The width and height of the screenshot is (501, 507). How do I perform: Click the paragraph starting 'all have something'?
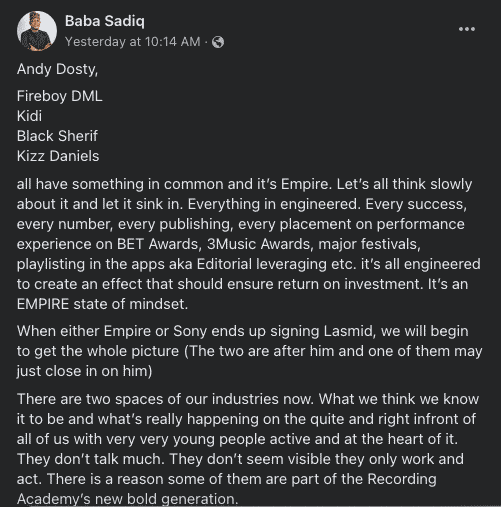coord(249,244)
